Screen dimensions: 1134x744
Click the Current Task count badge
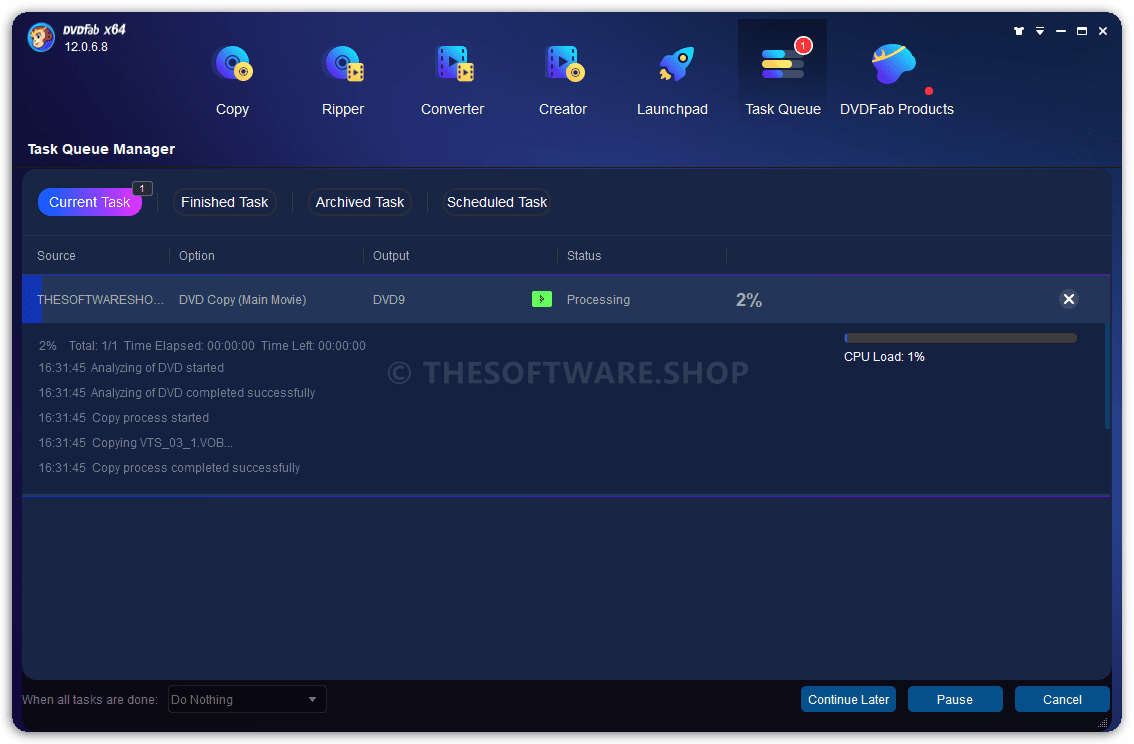coord(142,189)
